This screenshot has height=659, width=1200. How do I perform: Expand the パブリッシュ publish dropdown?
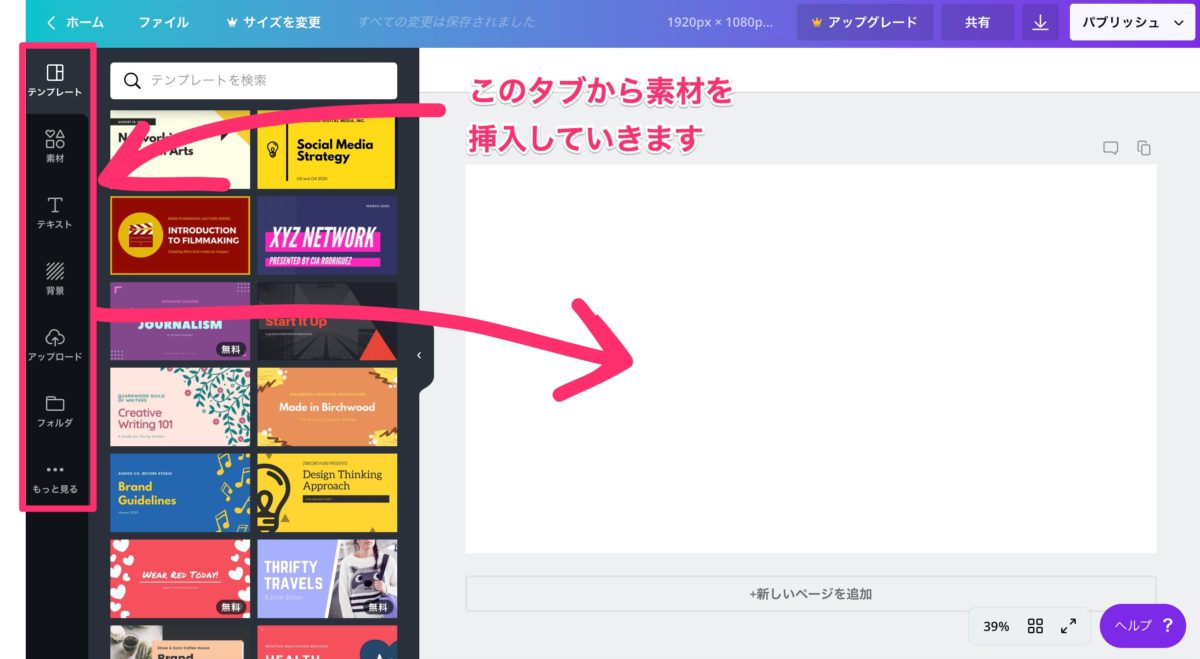1133,22
